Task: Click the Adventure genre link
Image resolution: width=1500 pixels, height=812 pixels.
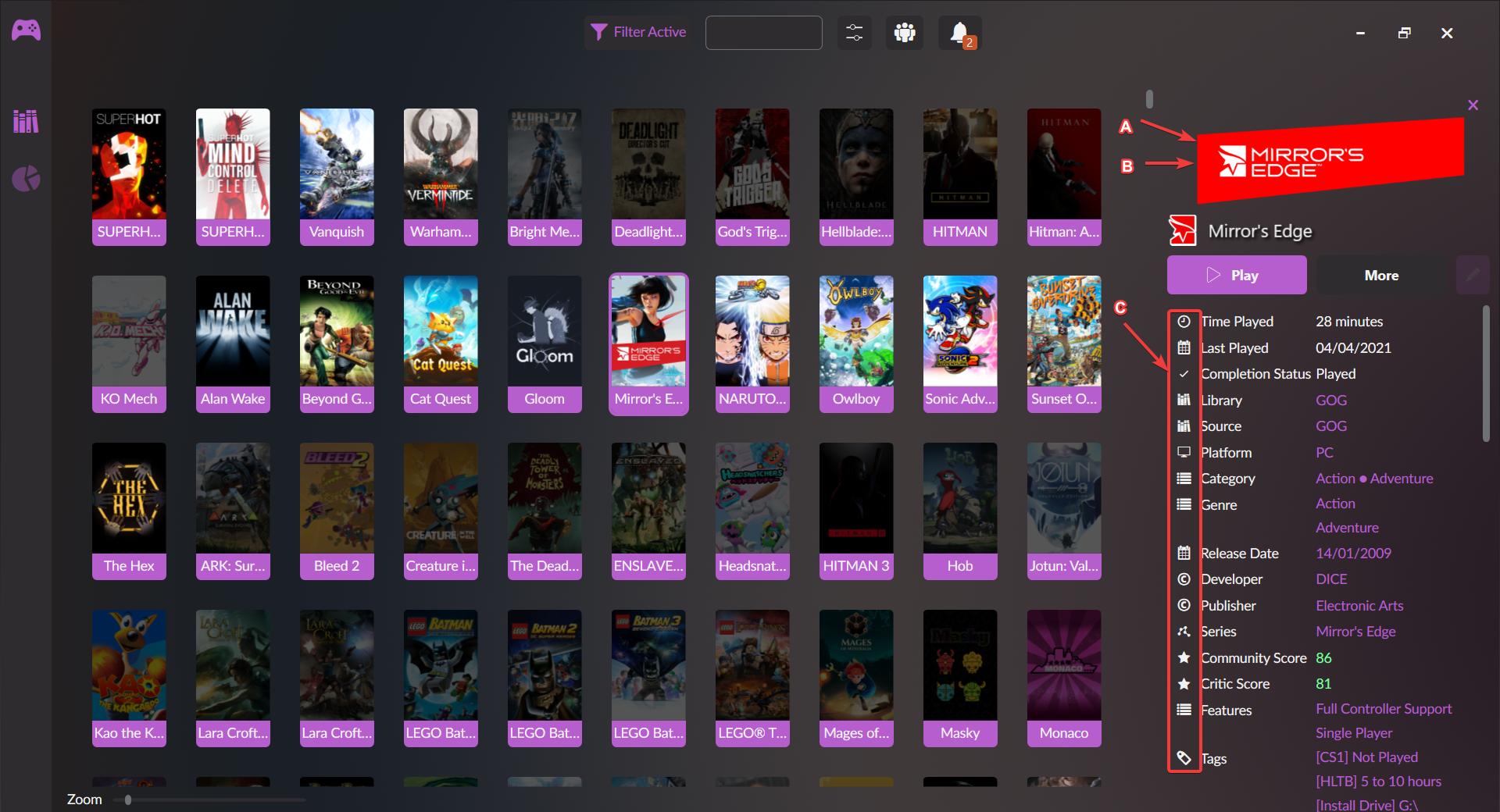Action: pyautogui.click(x=1347, y=528)
